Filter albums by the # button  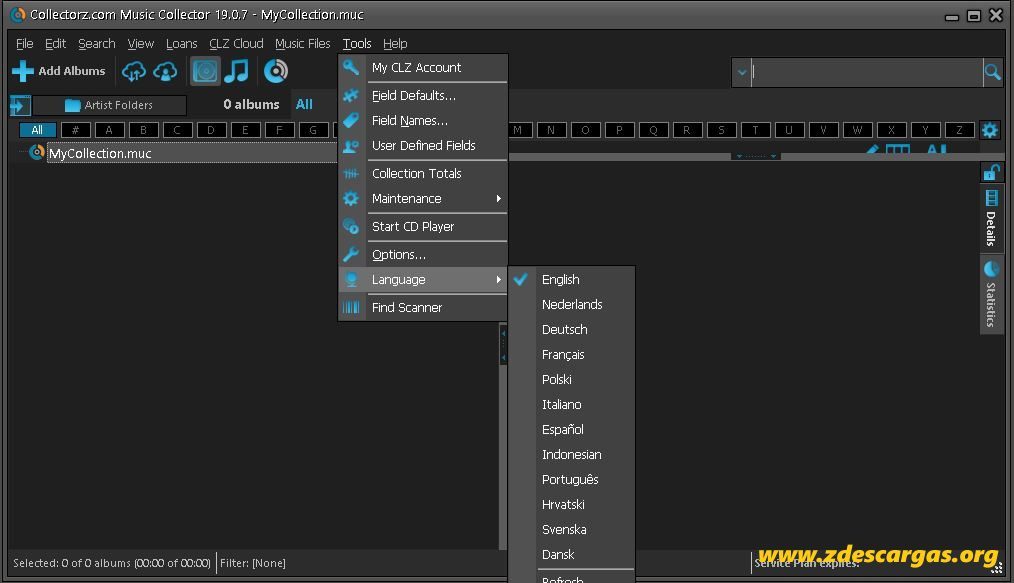coord(75,130)
